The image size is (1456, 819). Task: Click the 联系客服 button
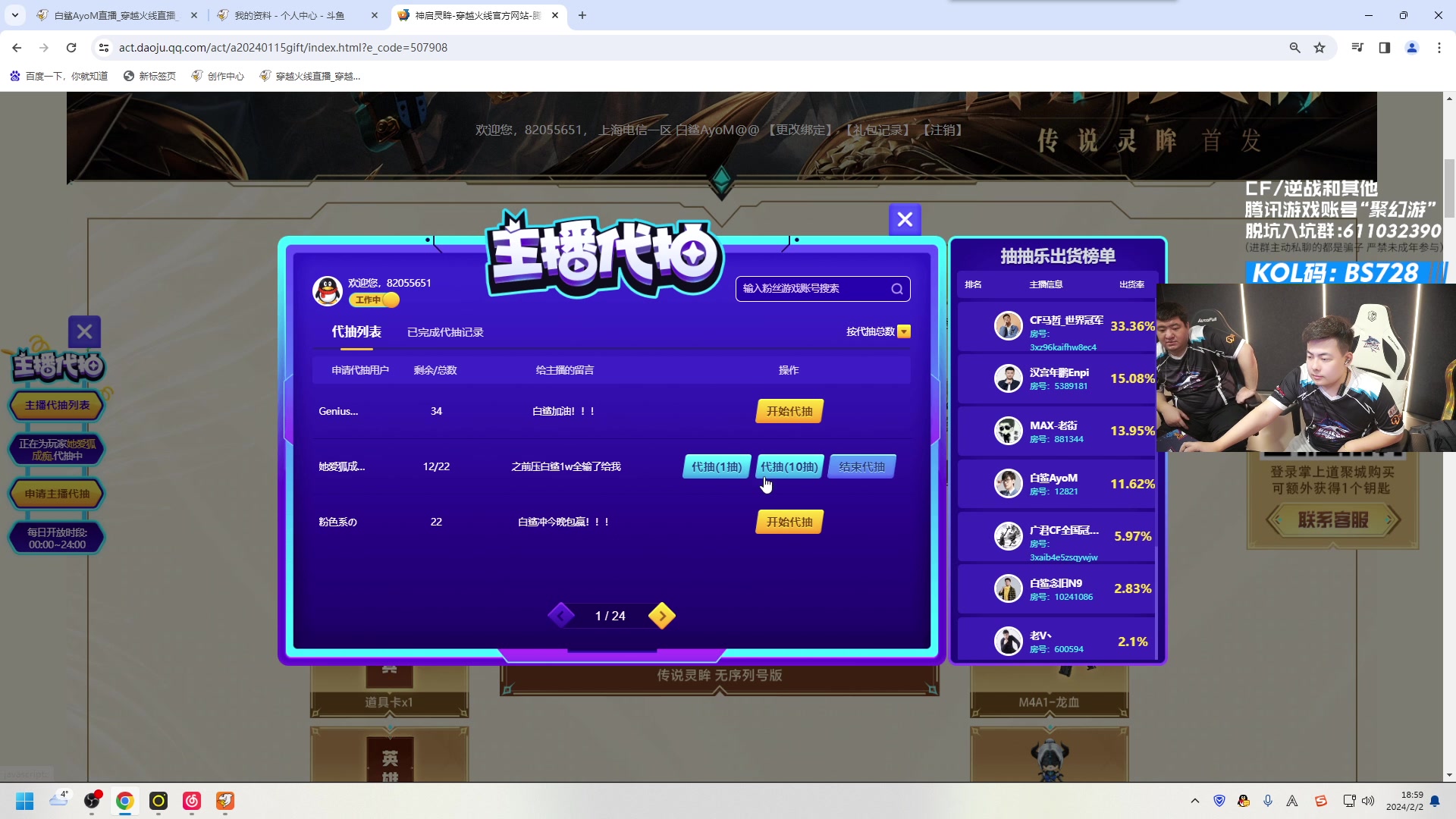pyautogui.click(x=1333, y=520)
